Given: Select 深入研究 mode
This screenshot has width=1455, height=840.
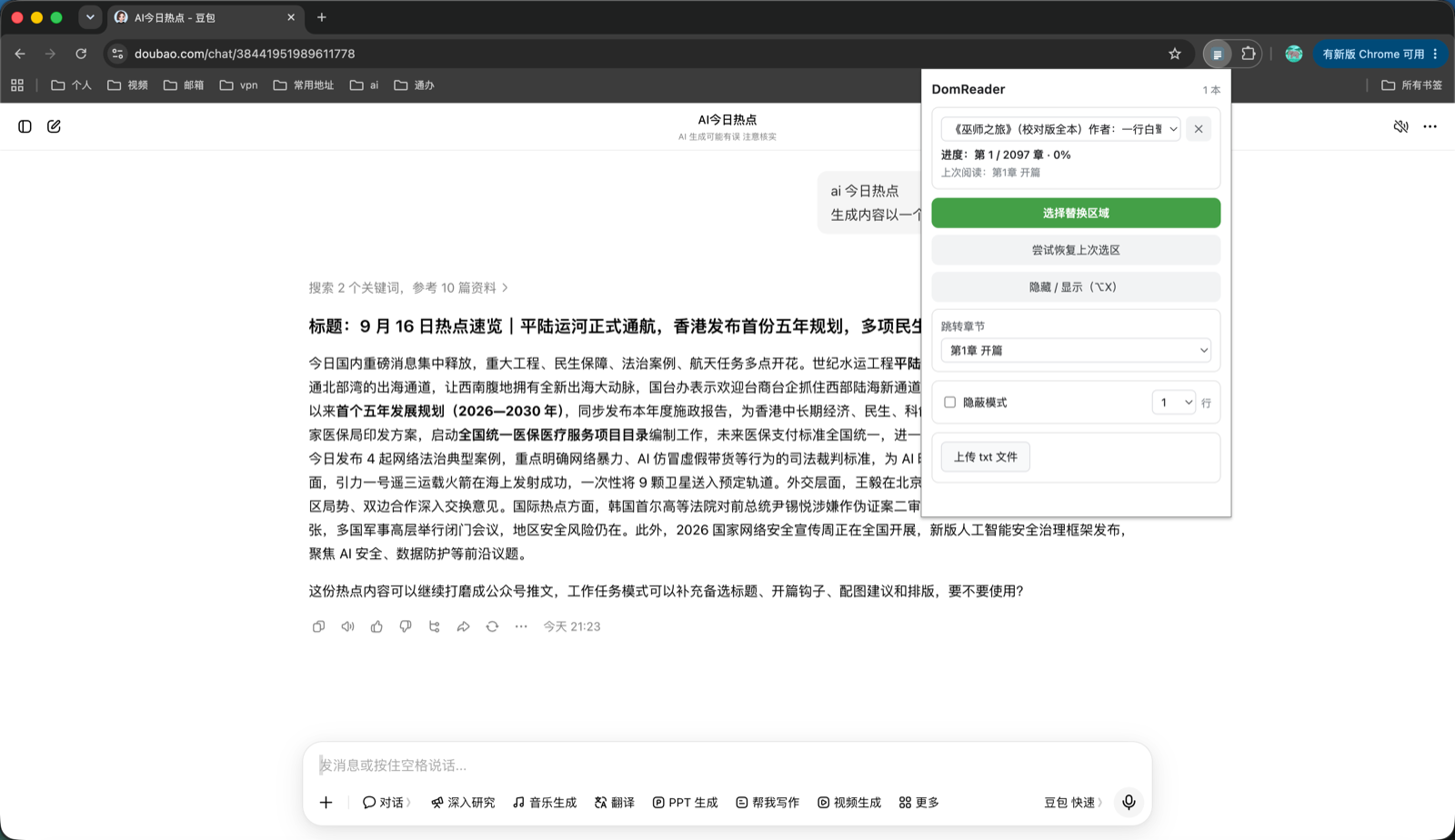Looking at the screenshot, I should pos(463,803).
